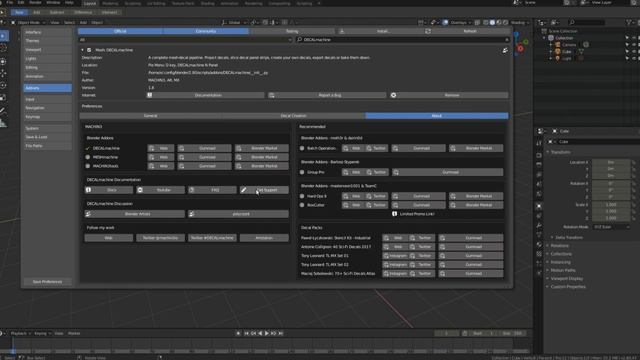640x360 pixels.
Task: Enable the Official add-ons filter
Action: click(x=120, y=31)
